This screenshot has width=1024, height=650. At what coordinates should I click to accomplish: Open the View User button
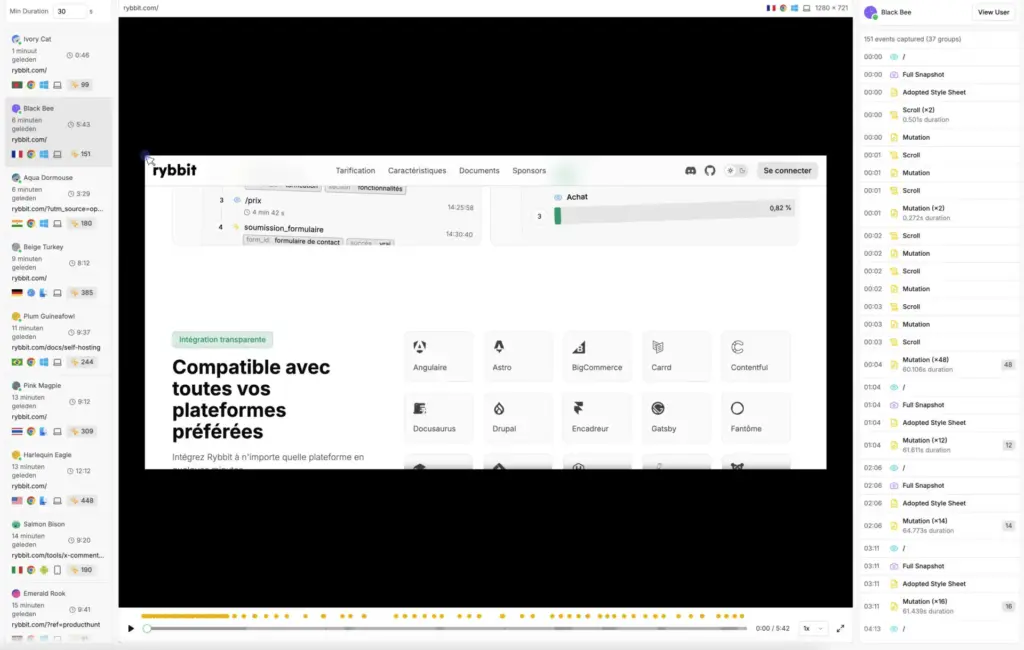[x=993, y=12]
